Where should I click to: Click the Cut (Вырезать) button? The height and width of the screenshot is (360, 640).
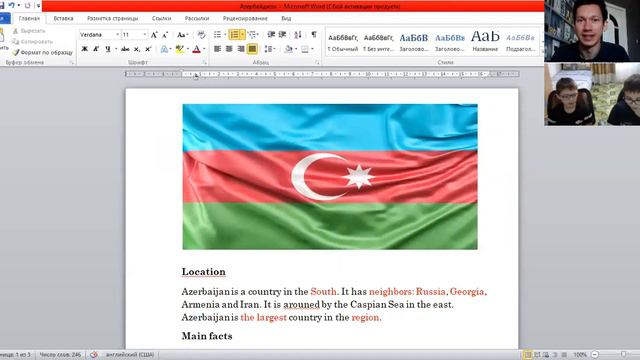pyautogui.click(x=29, y=31)
